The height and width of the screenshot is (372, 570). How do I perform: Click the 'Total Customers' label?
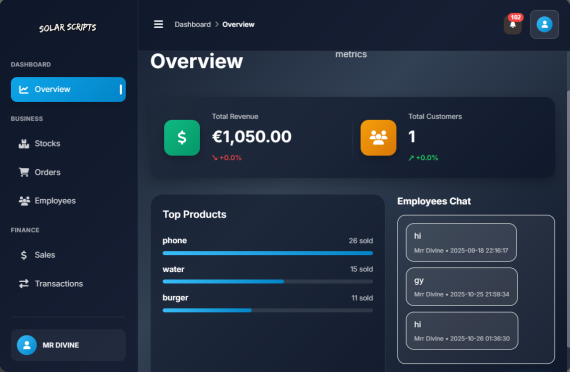435,116
